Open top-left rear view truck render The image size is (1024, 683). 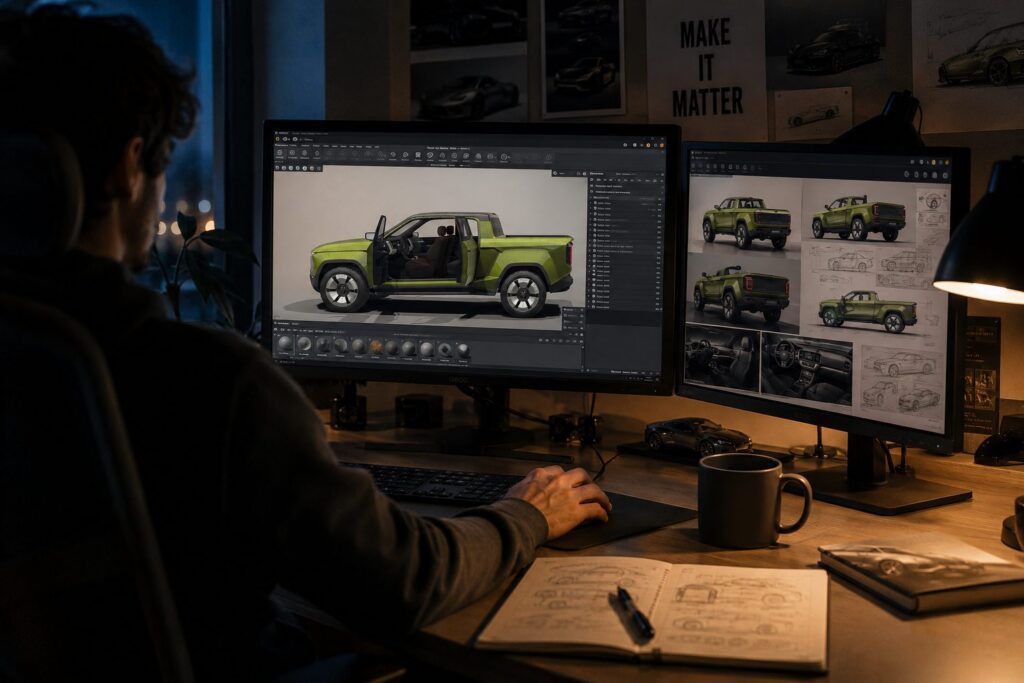click(x=746, y=221)
